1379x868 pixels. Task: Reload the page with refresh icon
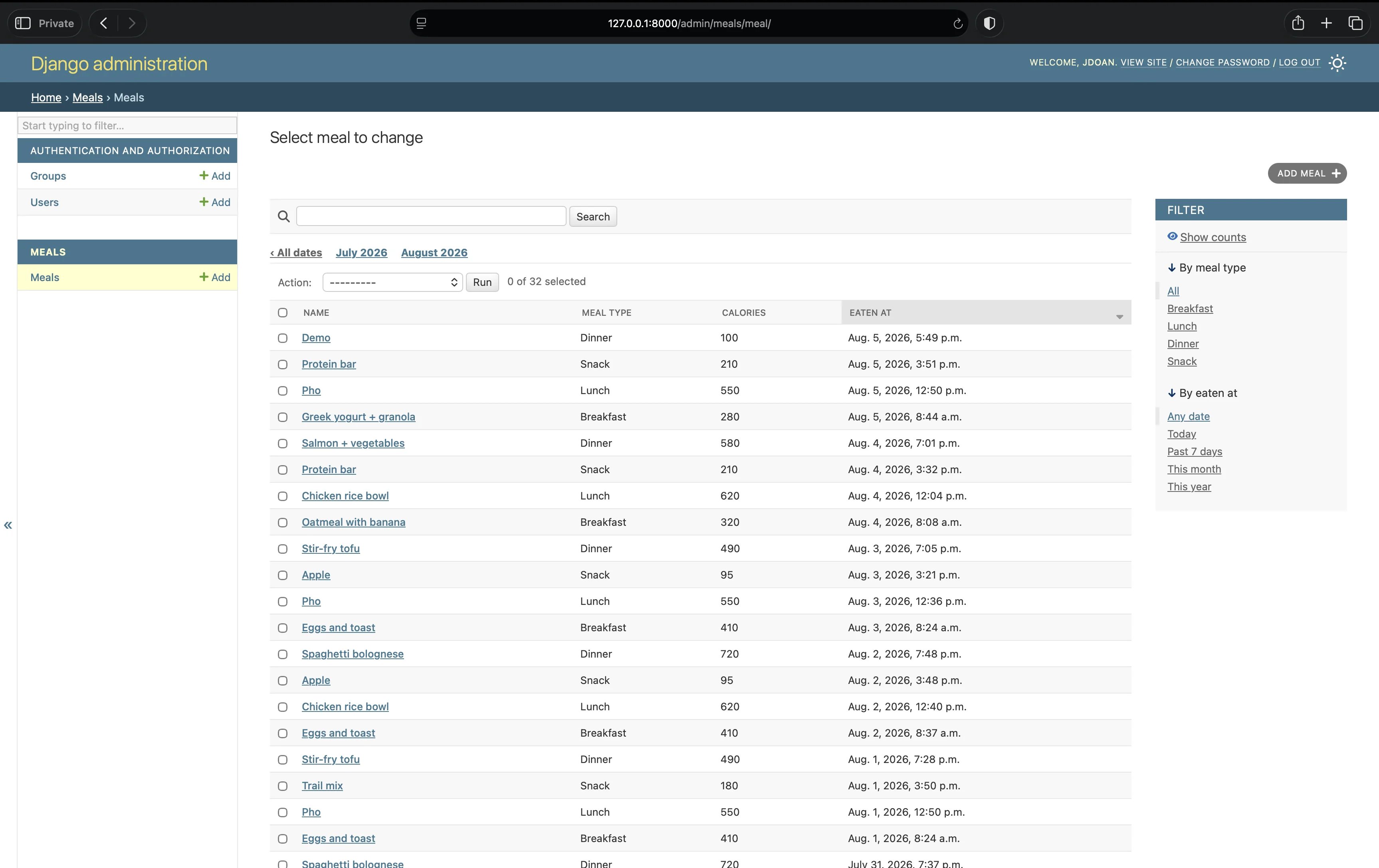957,24
